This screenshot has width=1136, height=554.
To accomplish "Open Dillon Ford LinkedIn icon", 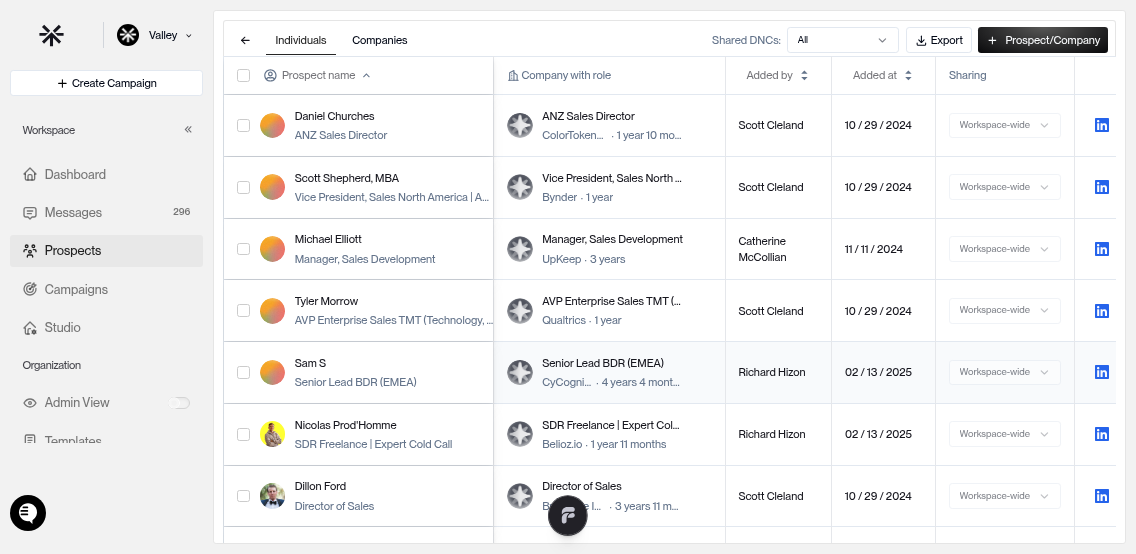I will (x=1102, y=496).
